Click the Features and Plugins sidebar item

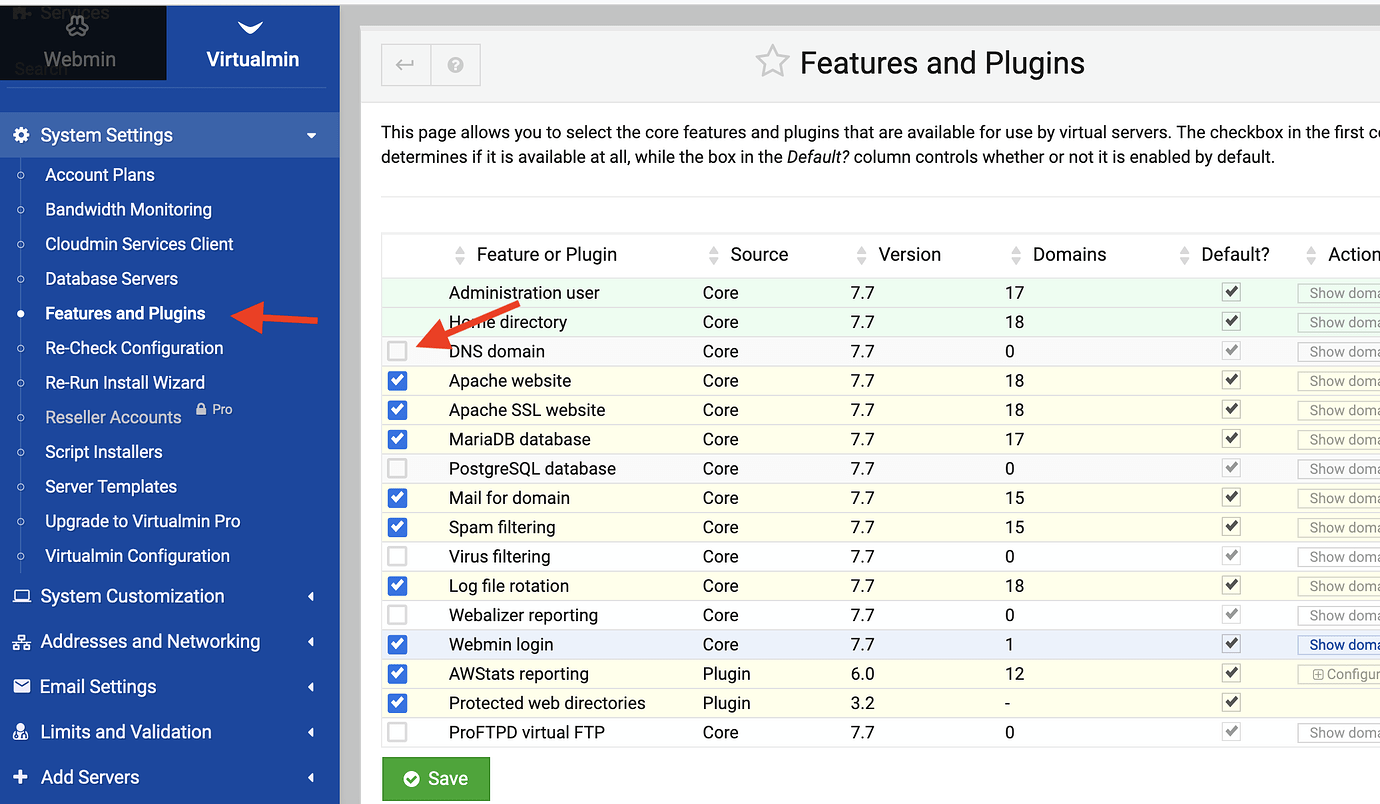[125, 313]
